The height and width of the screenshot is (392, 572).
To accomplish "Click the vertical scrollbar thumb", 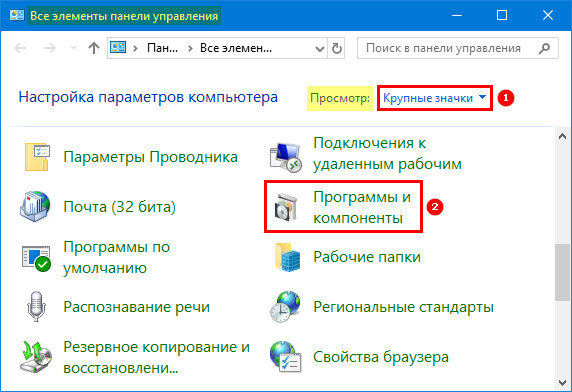I will (562, 272).
